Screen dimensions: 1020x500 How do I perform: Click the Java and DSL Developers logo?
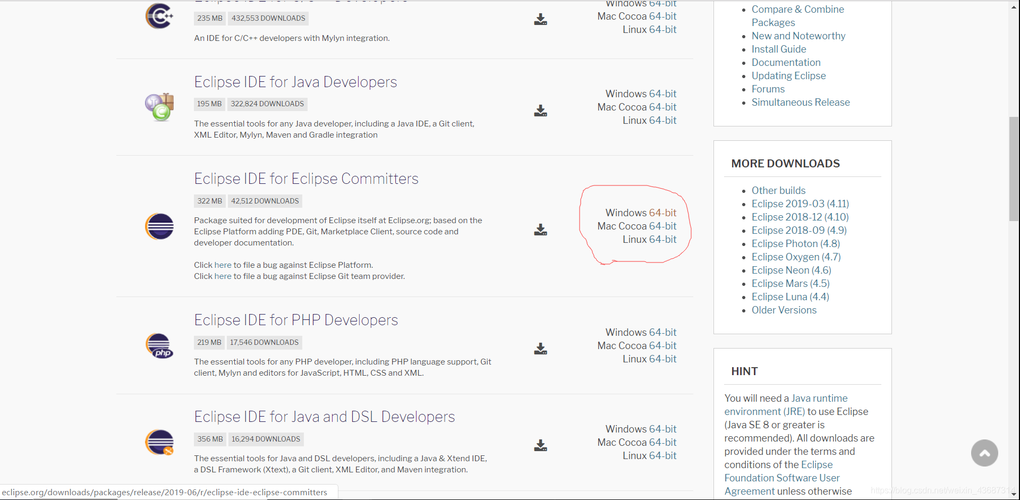[x=159, y=442]
